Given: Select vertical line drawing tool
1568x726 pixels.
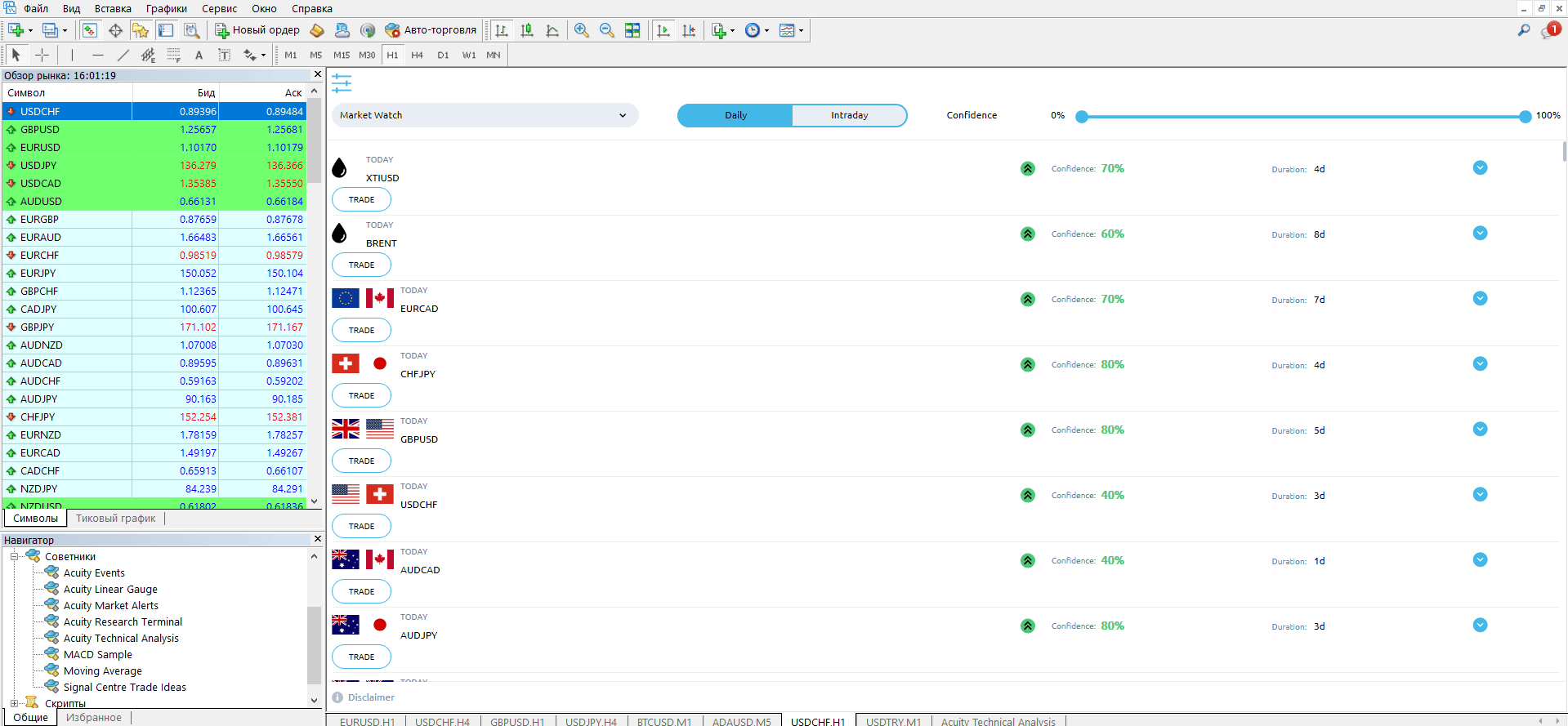Looking at the screenshot, I should click(72, 55).
